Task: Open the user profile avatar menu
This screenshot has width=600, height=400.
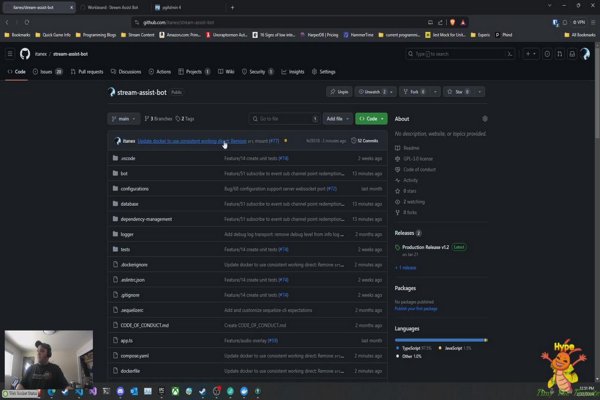Action: click(x=585, y=54)
